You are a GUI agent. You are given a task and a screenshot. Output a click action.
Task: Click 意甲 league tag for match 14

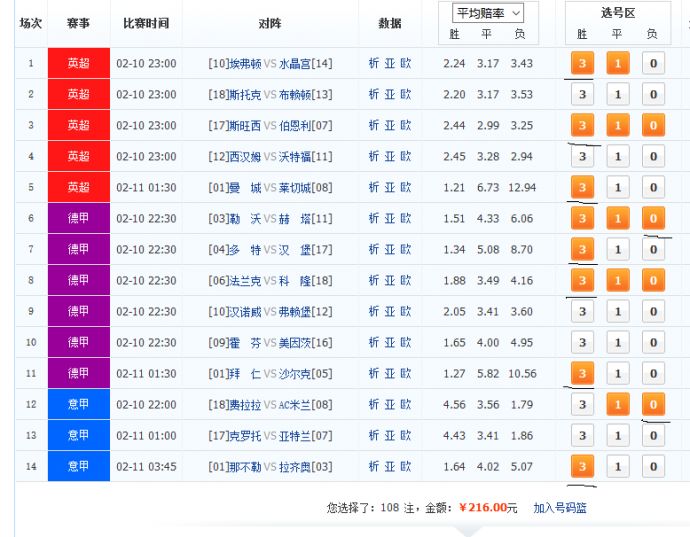[79, 466]
